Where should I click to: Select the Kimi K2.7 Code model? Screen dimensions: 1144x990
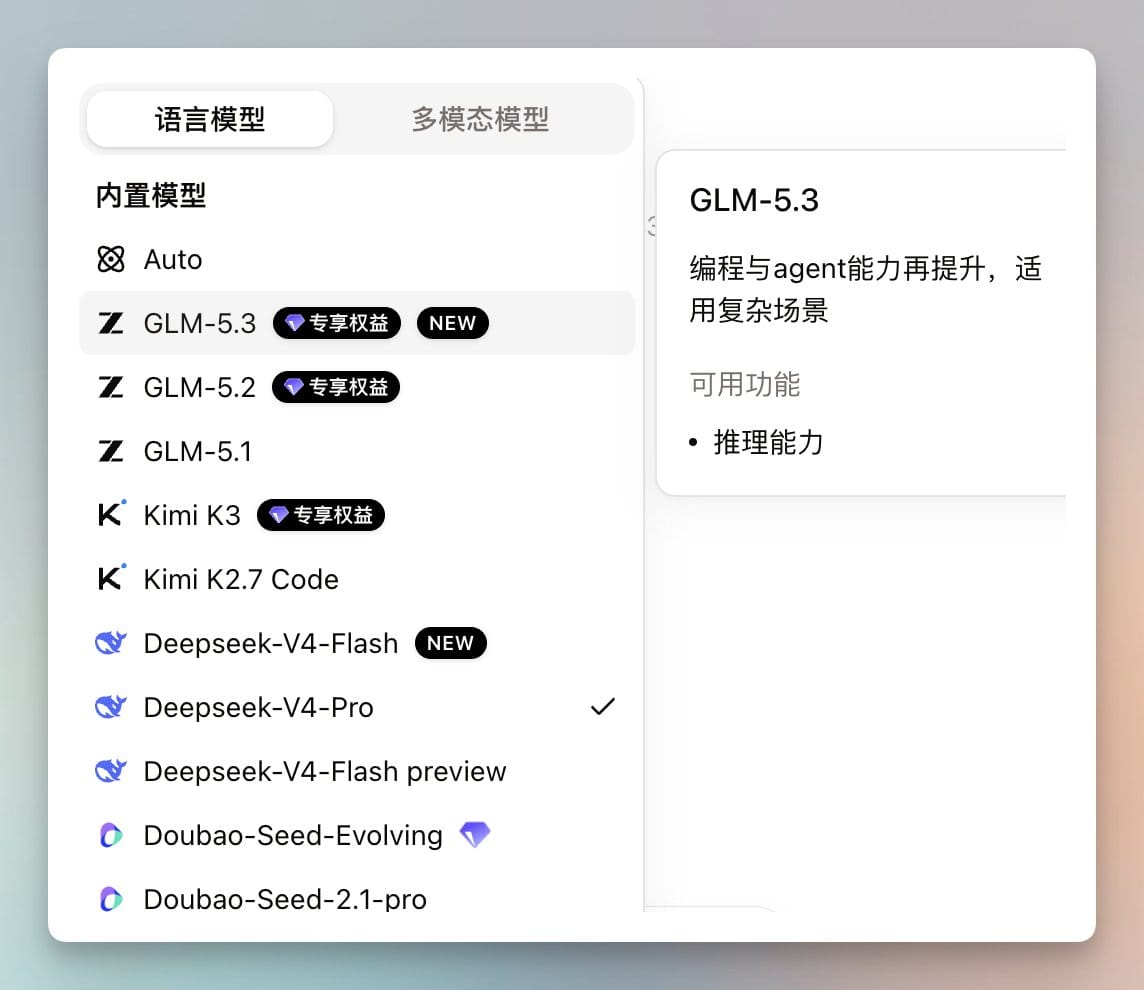coord(357,579)
